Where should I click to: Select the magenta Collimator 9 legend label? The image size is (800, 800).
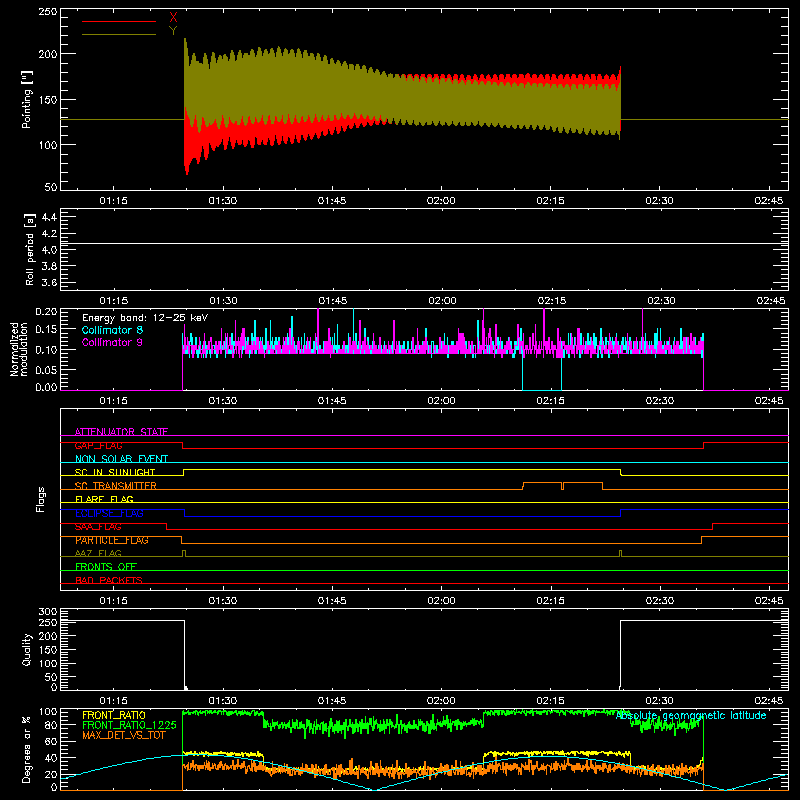(x=112, y=342)
